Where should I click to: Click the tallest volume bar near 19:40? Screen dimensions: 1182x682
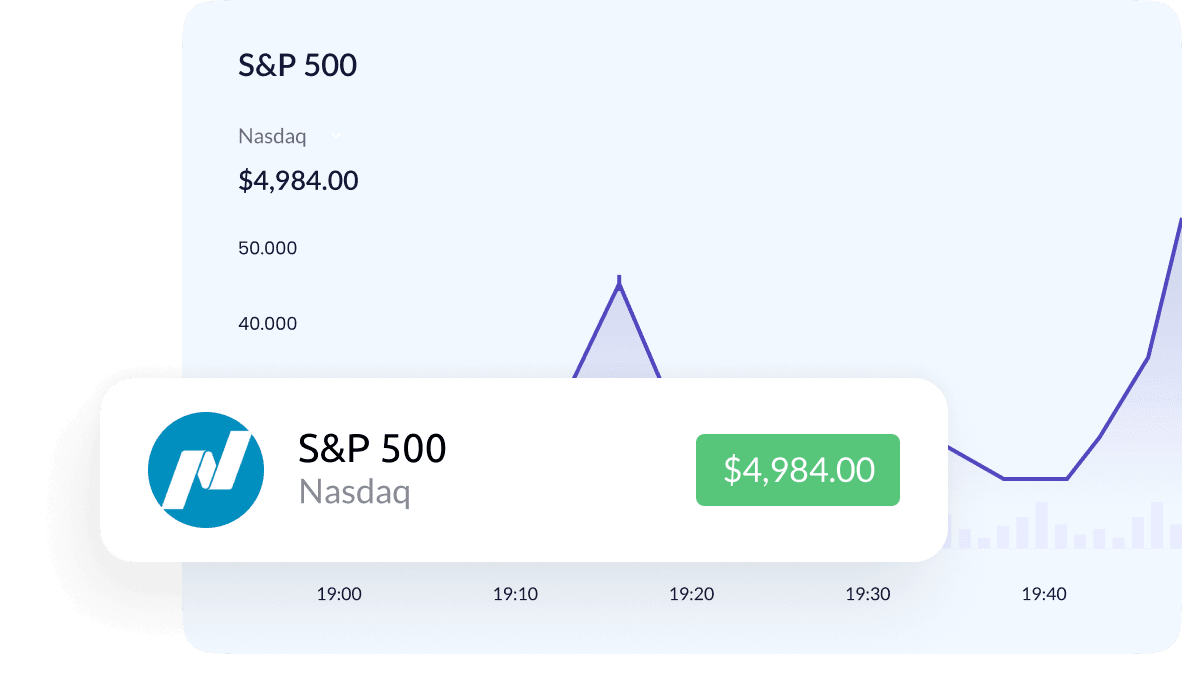(1041, 526)
